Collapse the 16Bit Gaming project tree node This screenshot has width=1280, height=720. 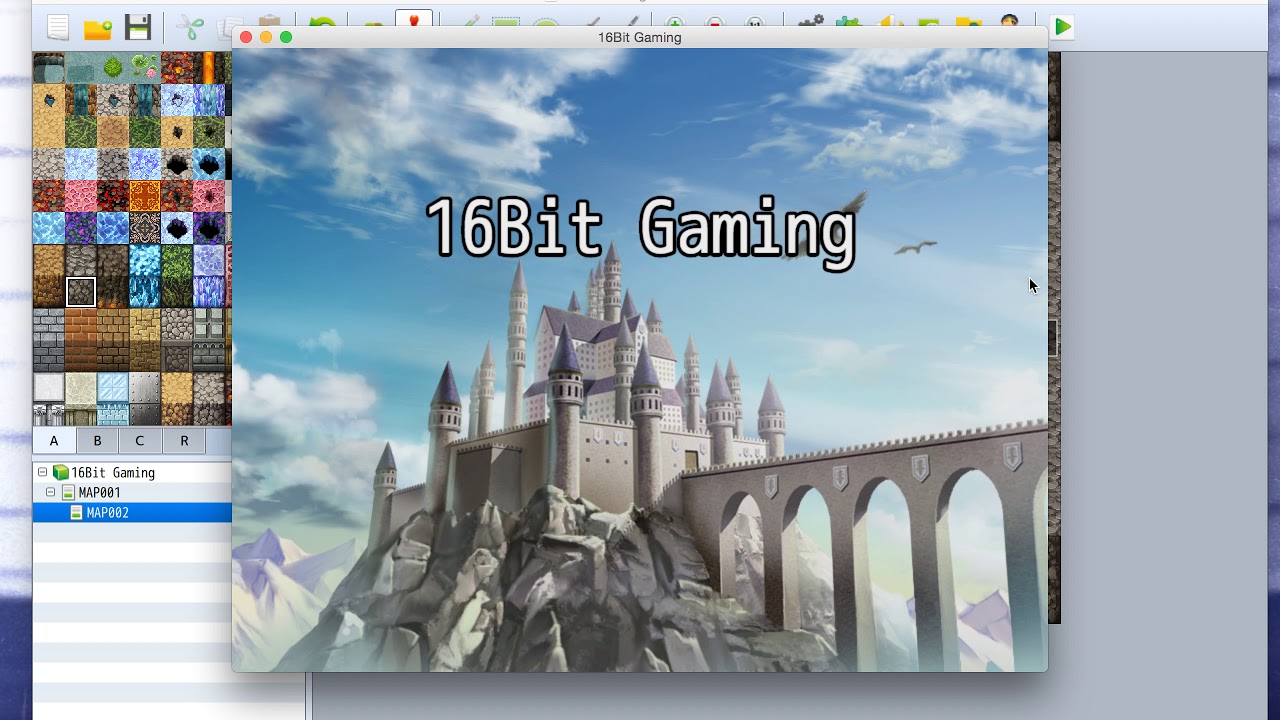pos(42,472)
